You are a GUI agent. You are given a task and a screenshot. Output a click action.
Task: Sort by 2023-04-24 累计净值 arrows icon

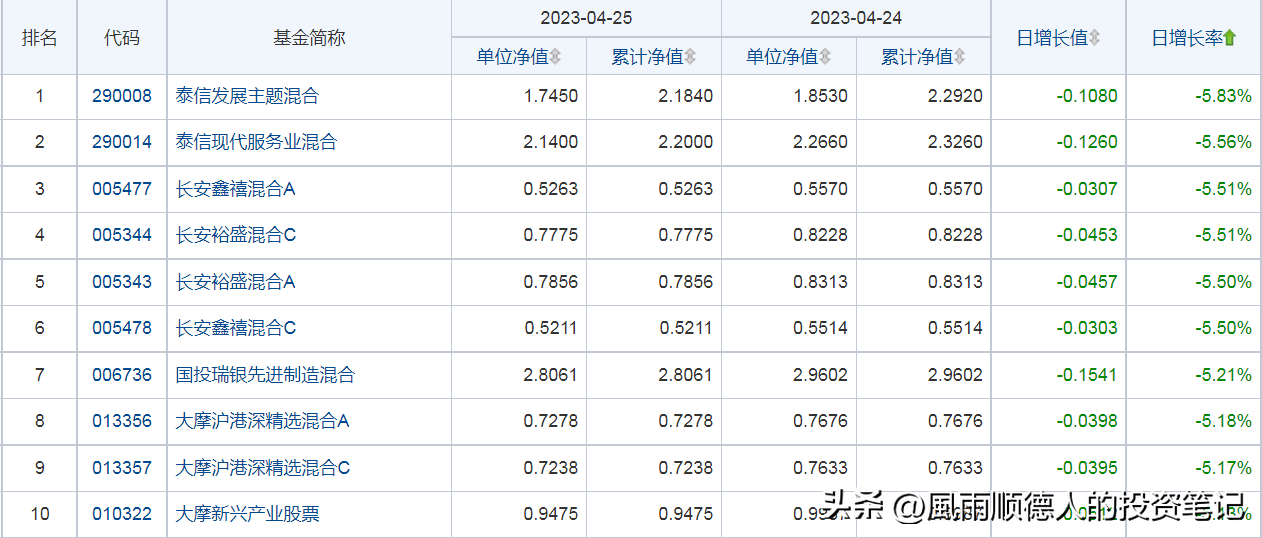coord(960,58)
